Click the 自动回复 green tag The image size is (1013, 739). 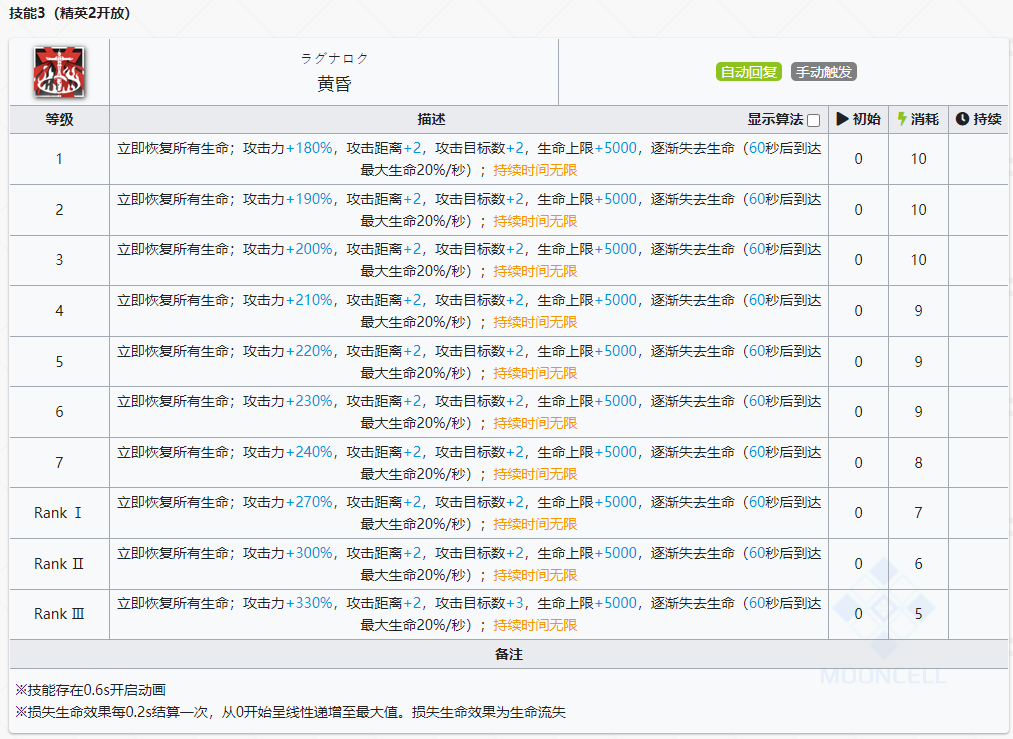[749, 72]
